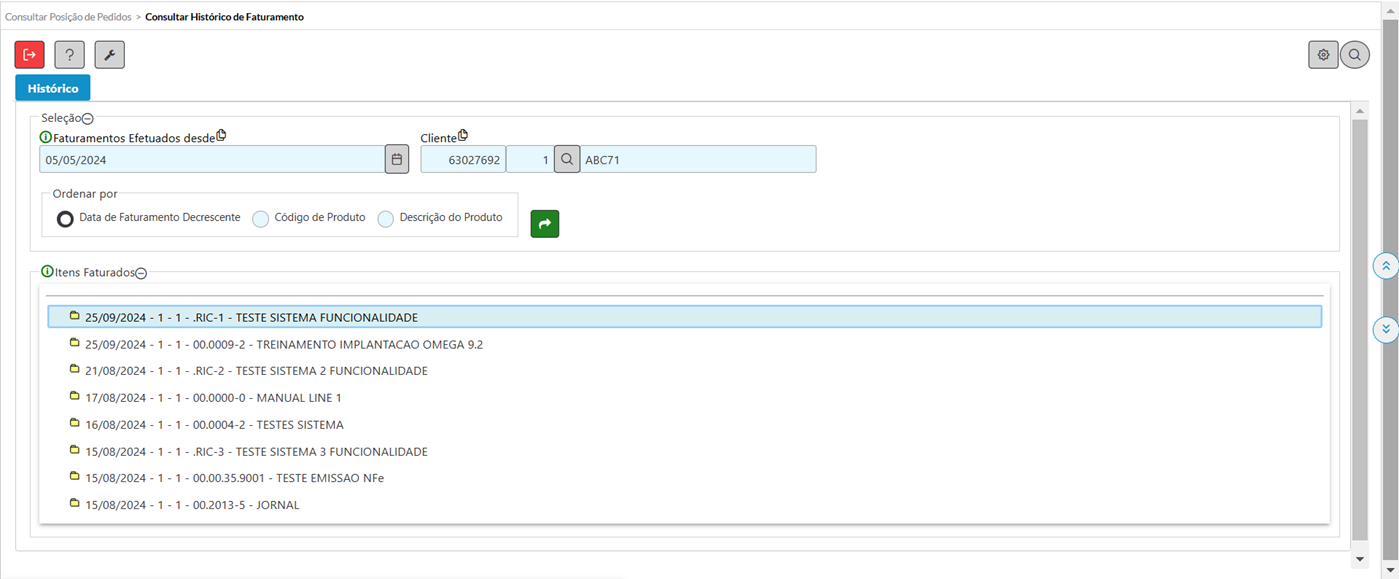This screenshot has width=1399, height=579.
Task: Click the wrench tools icon
Action: tap(109, 55)
